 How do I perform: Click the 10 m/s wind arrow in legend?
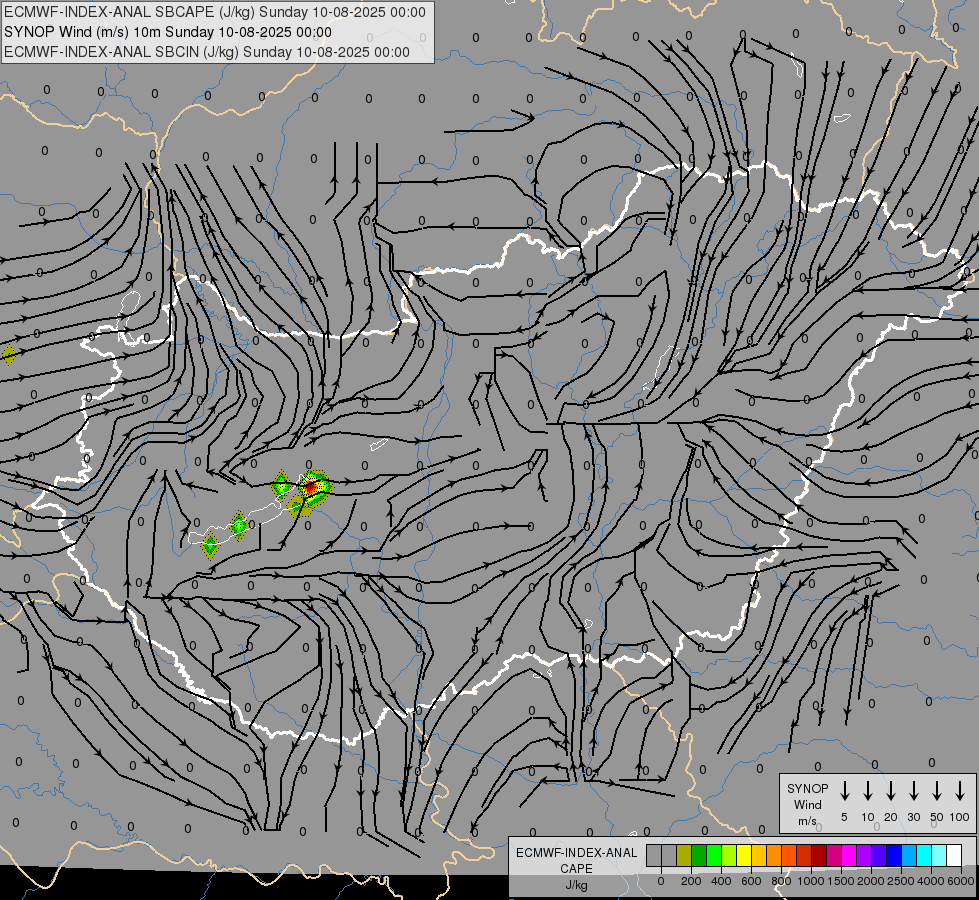(868, 790)
